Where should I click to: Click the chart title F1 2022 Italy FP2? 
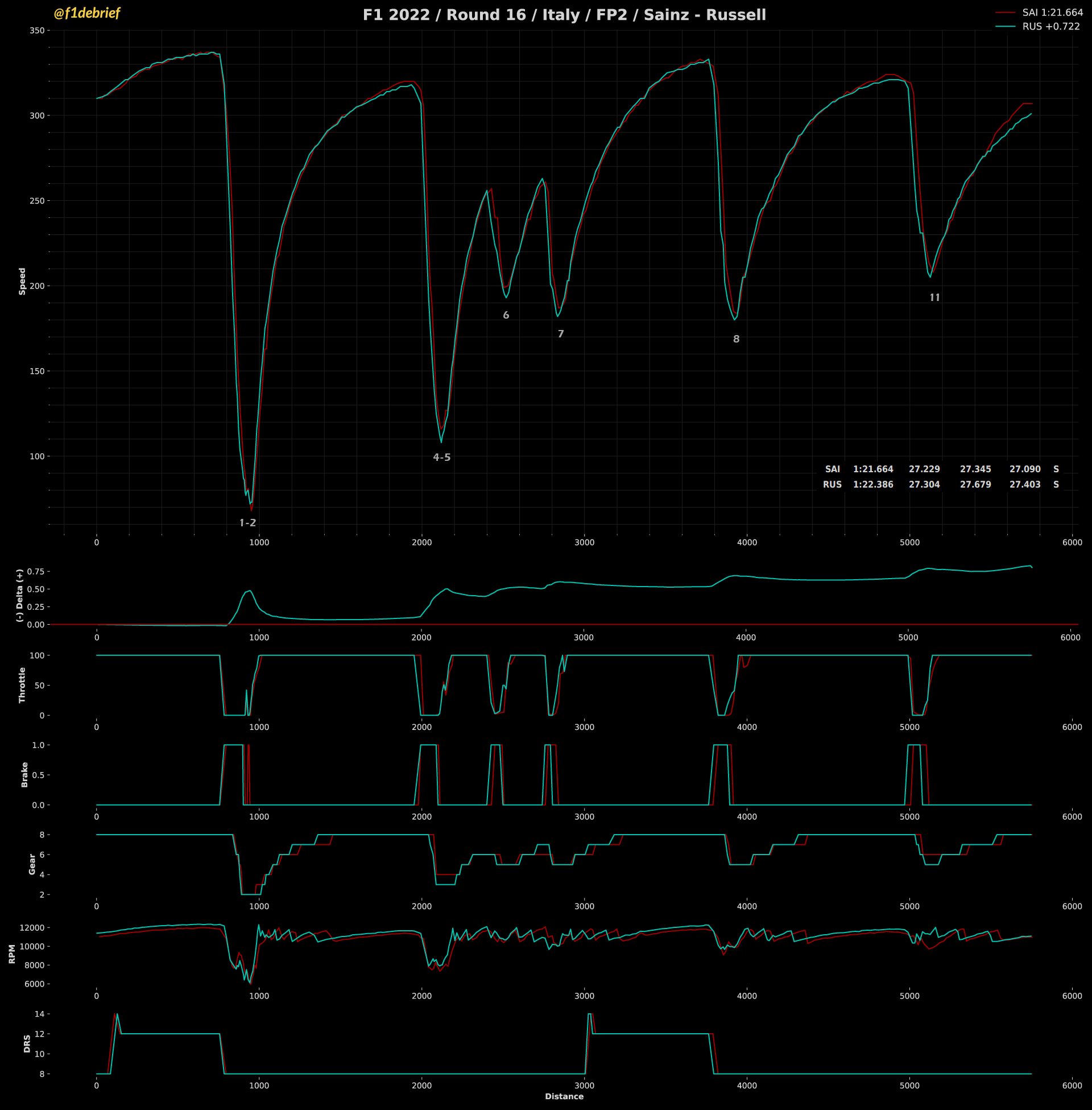pos(564,15)
